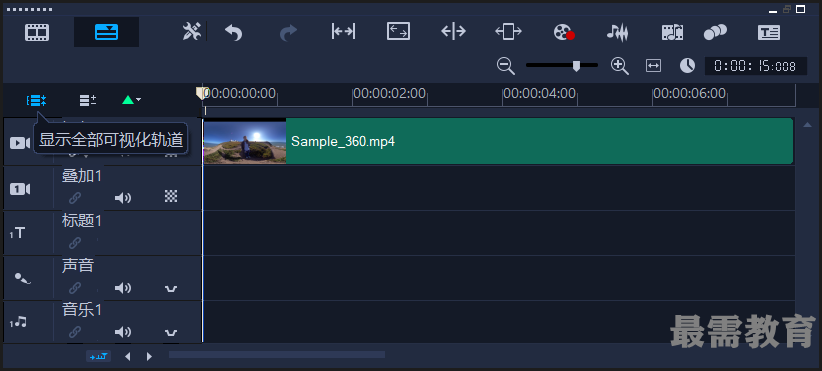The height and width of the screenshot is (371, 822).
Task: Zoom in the timeline
Action: (x=620, y=66)
